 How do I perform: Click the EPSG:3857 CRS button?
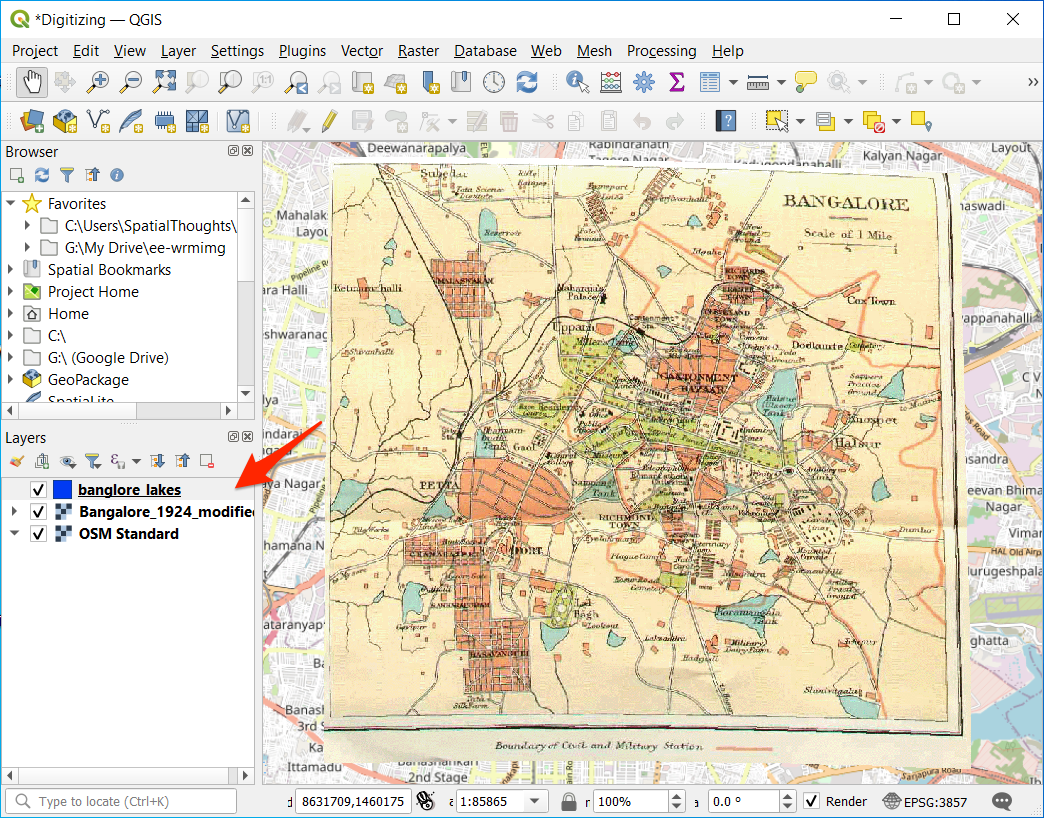(925, 801)
